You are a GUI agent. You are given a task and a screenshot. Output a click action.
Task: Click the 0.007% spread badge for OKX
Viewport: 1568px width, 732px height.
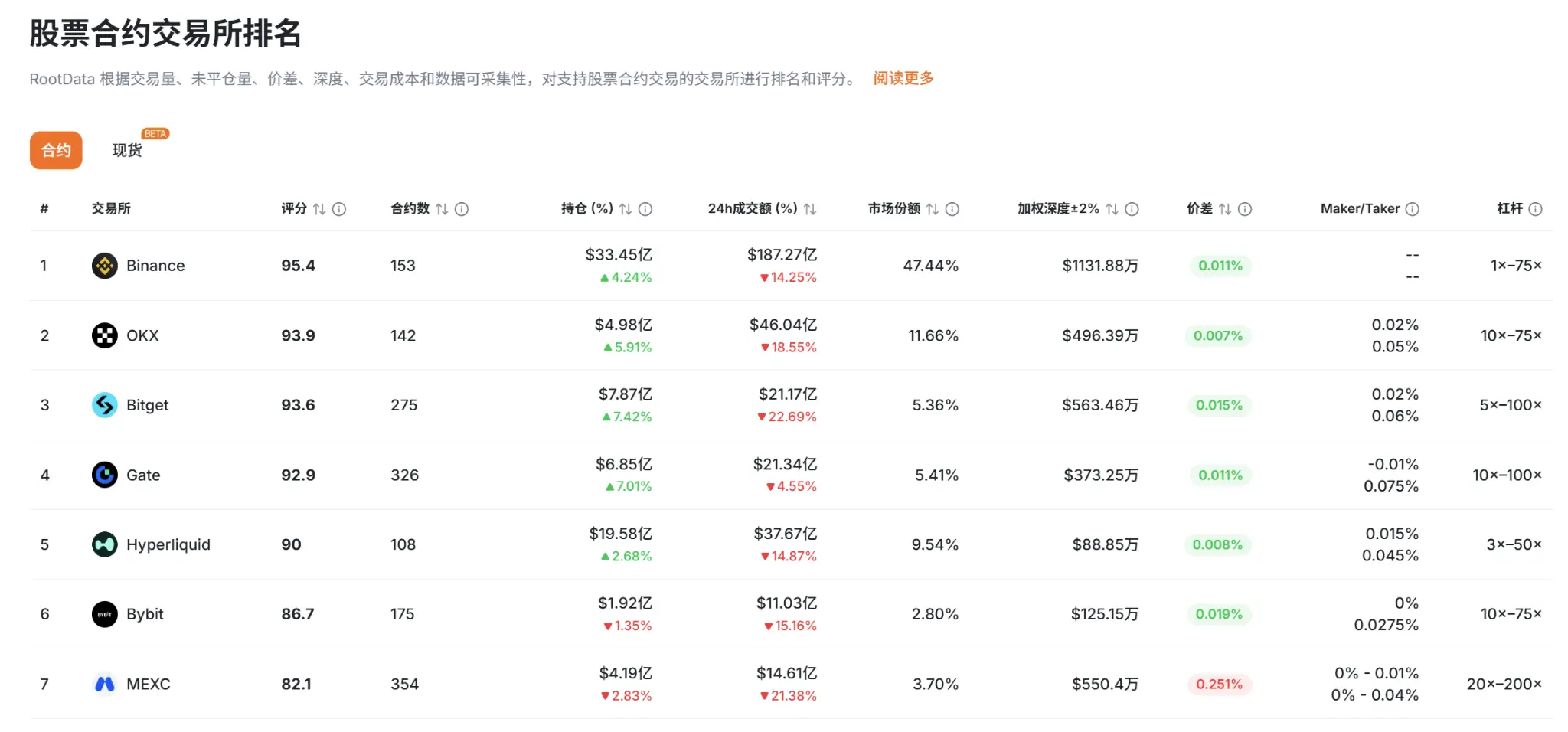click(x=1218, y=335)
